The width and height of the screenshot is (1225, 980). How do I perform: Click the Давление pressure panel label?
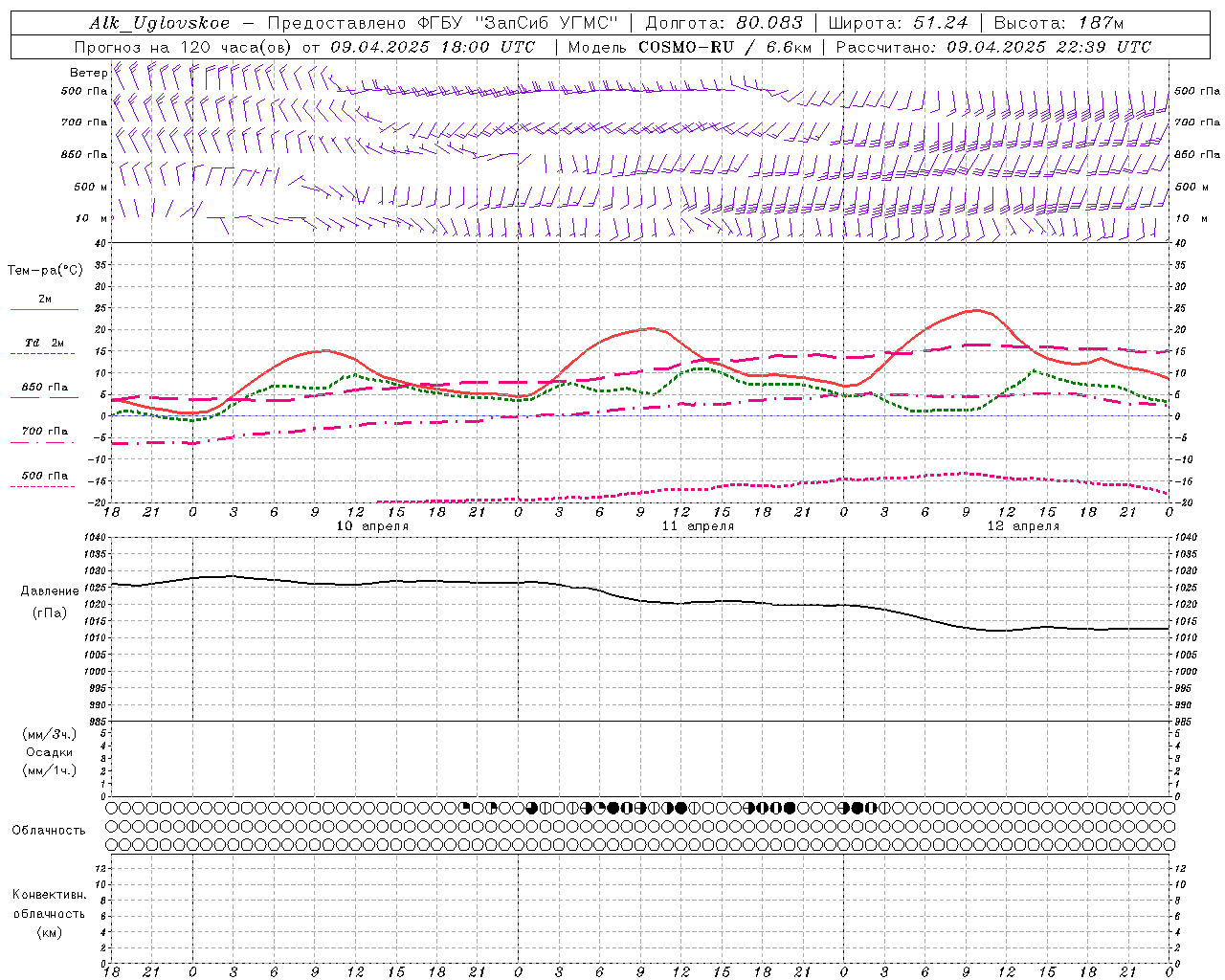[50, 591]
